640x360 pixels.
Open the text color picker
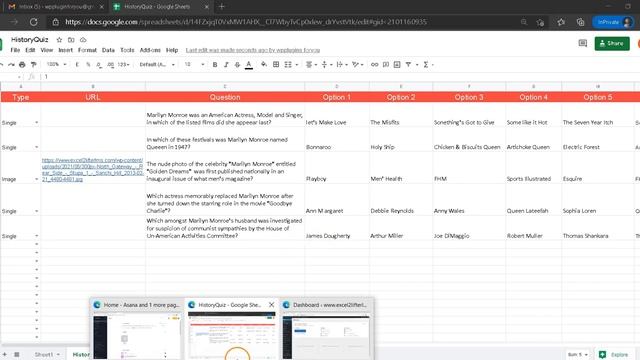[249, 64]
